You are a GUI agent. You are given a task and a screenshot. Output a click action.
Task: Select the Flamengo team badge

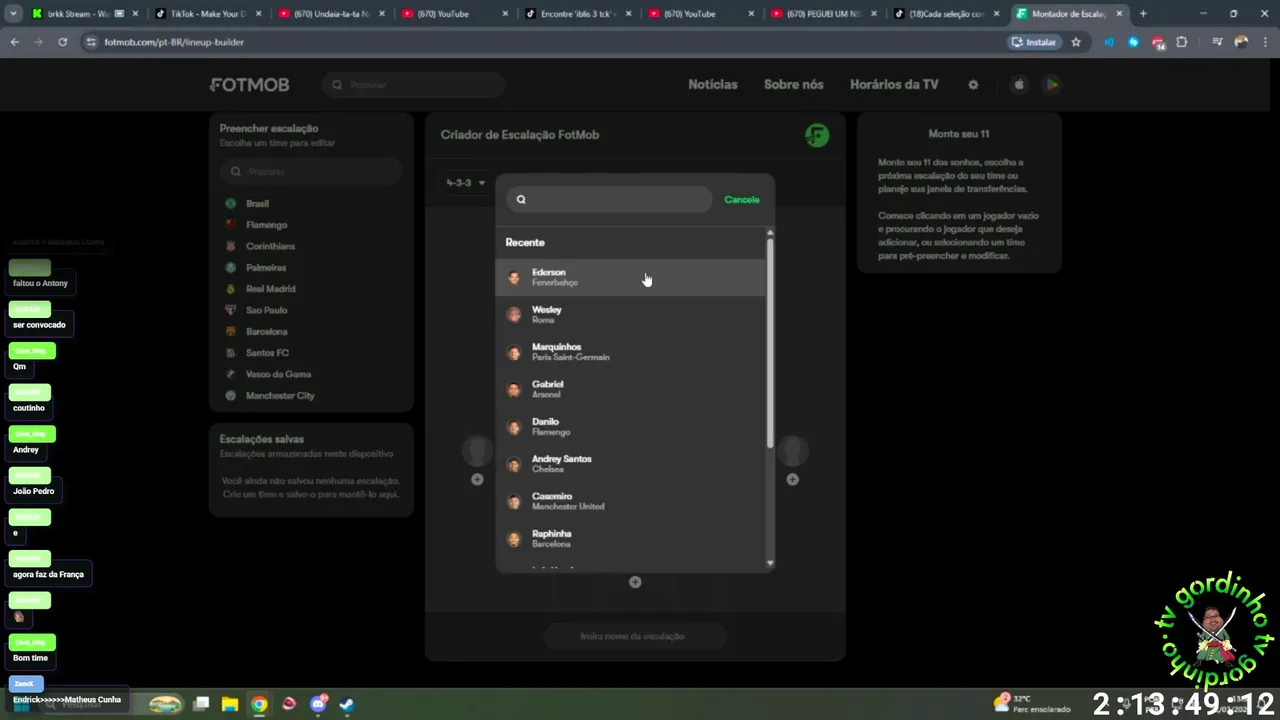(231, 225)
